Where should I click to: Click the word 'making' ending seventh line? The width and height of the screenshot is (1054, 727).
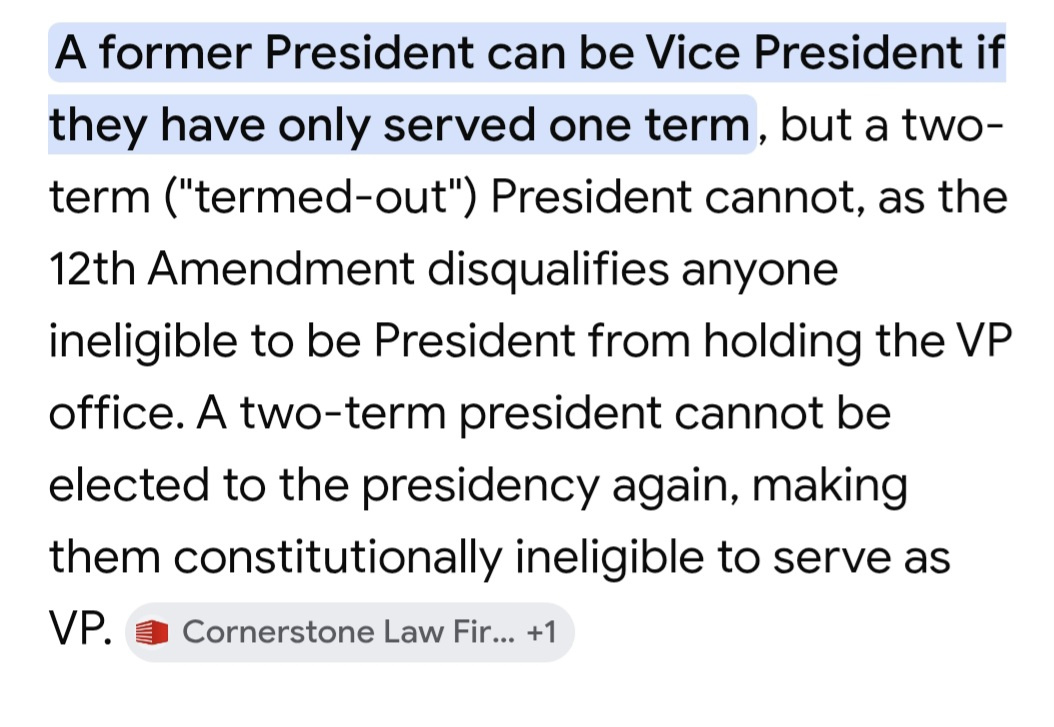click(829, 486)
